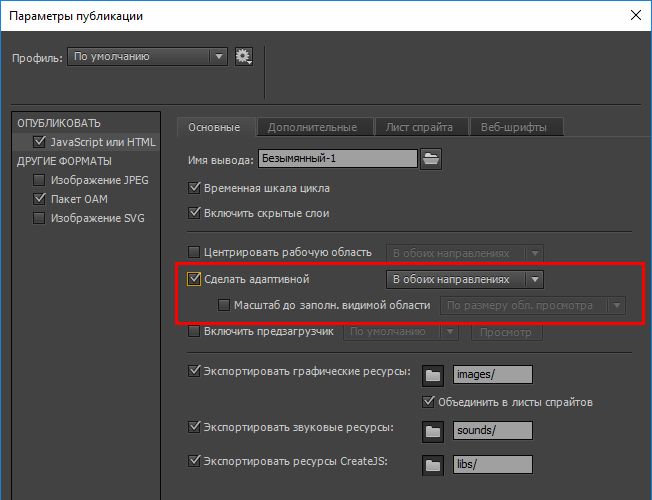Click the ОПУБЛИКОВАТЬ section heading

tap(59, 123)
